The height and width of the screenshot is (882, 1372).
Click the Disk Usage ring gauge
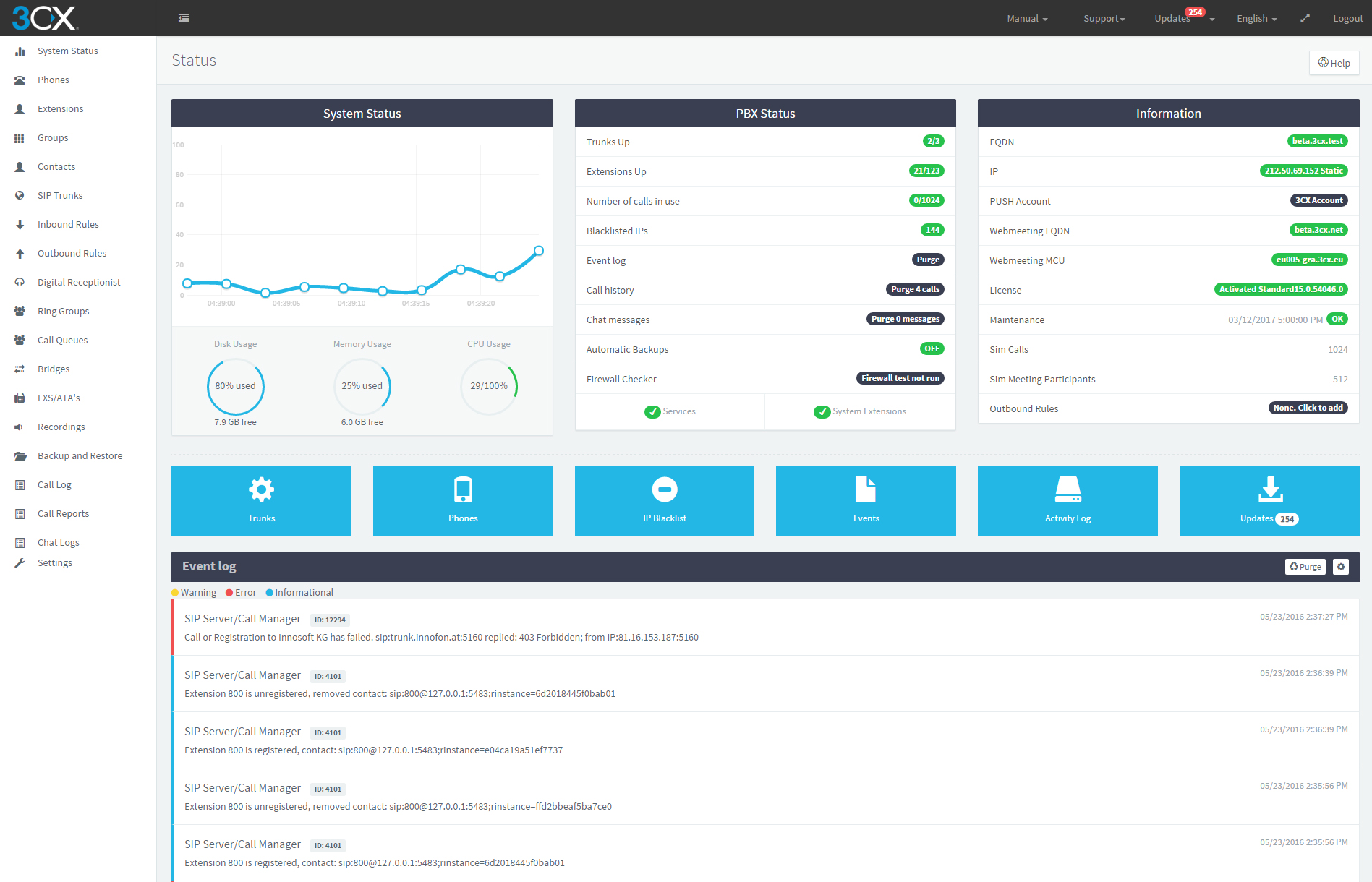point(235,386)
